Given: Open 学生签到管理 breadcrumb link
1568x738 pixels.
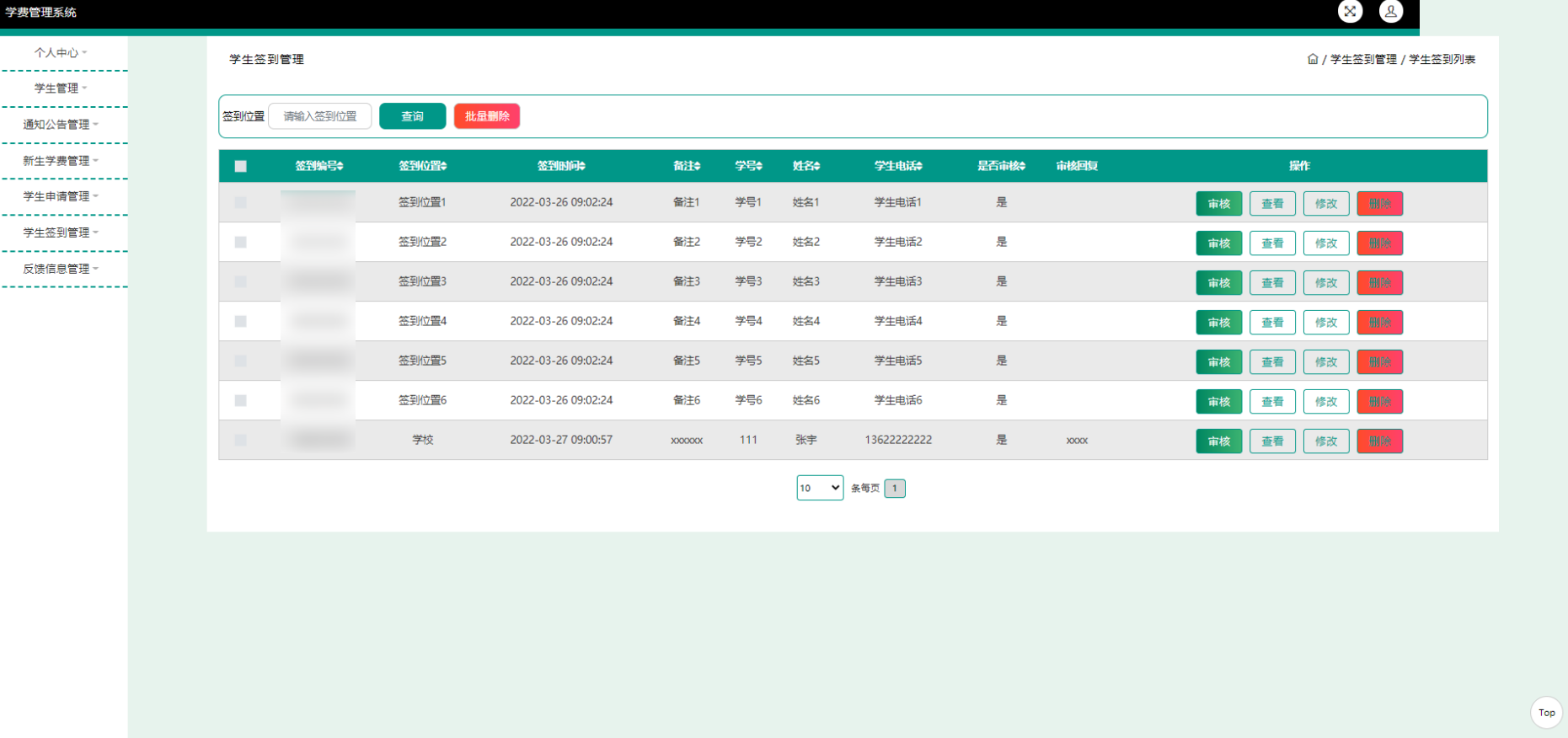Looking at the screenshot, I should (1363, 59).
